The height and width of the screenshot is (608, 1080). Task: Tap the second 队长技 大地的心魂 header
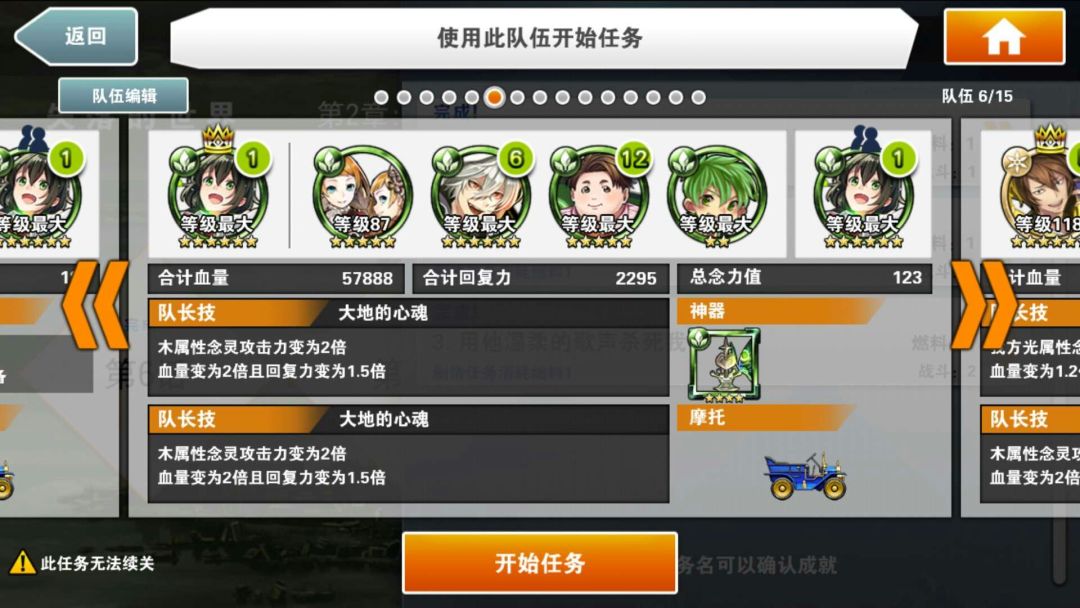point(408,419)
